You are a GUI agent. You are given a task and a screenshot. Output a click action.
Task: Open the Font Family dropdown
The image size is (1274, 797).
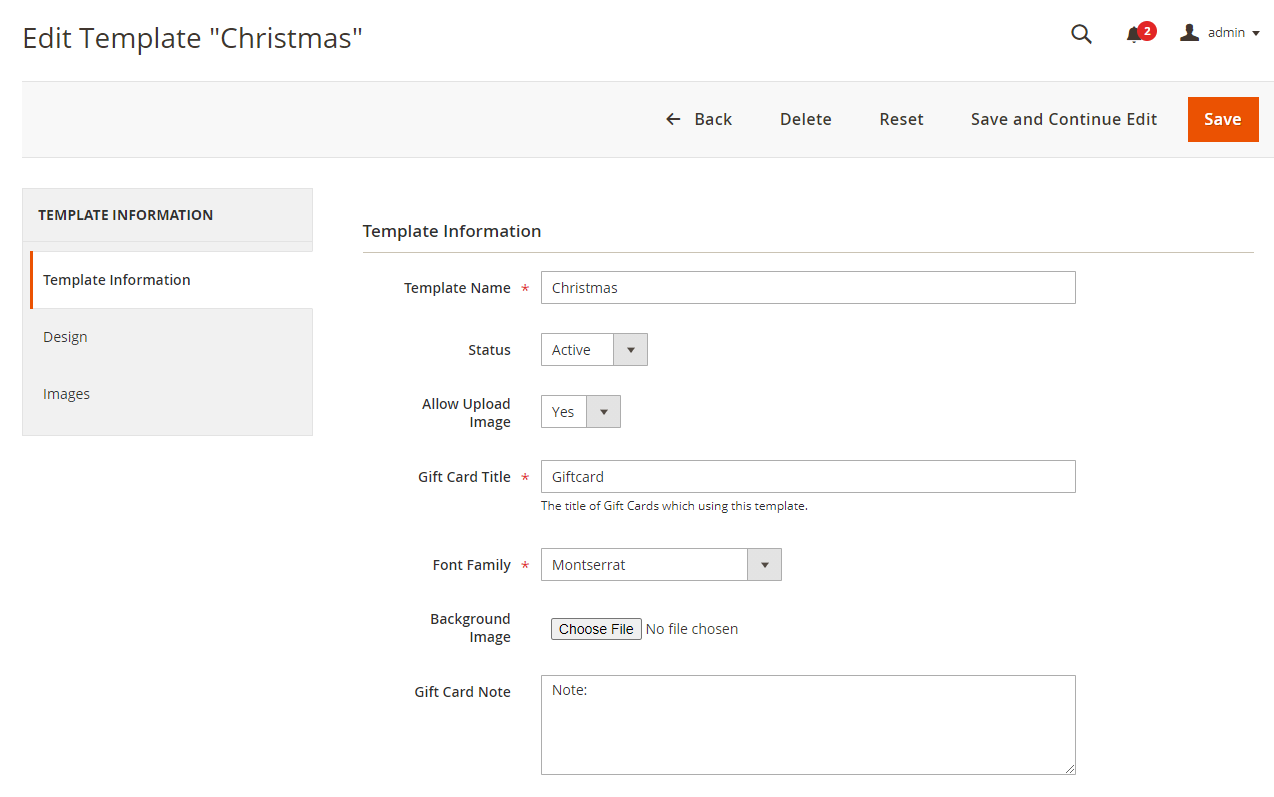pyautogui.click(x=764, y=564)
